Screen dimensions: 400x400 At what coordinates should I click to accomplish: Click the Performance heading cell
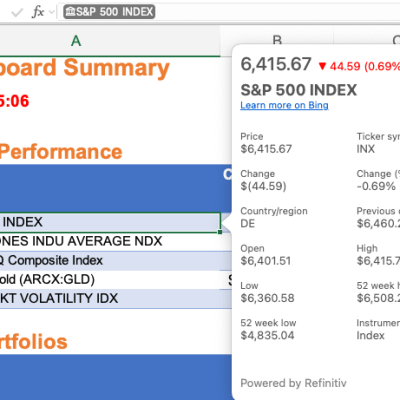(61, 152)
